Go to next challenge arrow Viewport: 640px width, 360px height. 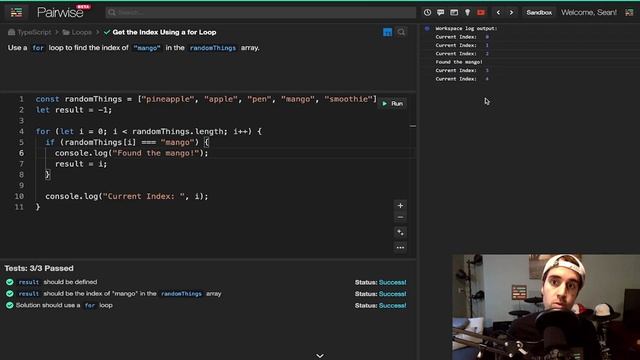(511, 13)
